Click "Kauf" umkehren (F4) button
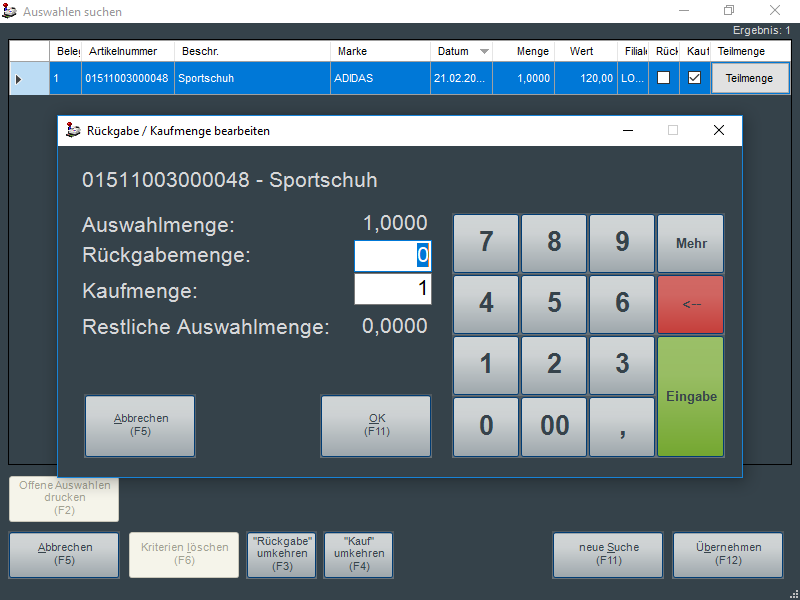 (x=359, y=554)
